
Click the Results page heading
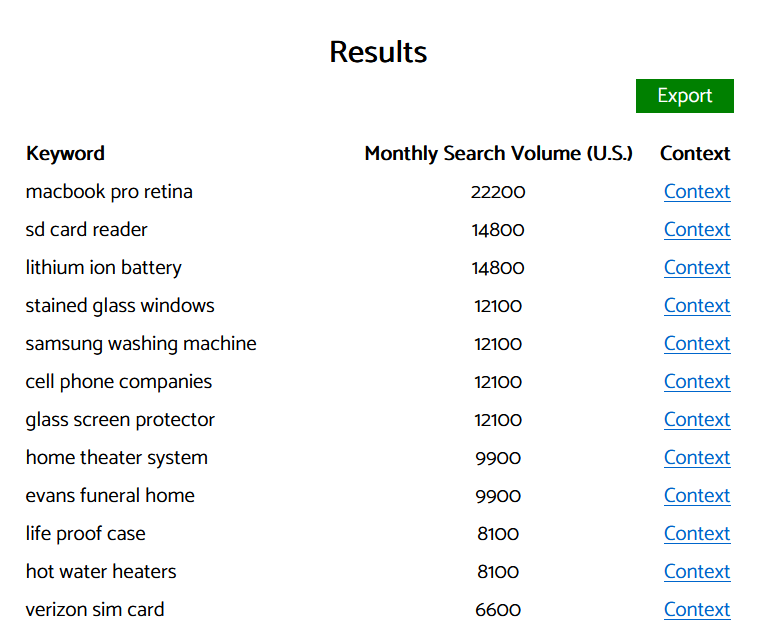[378, 52]
